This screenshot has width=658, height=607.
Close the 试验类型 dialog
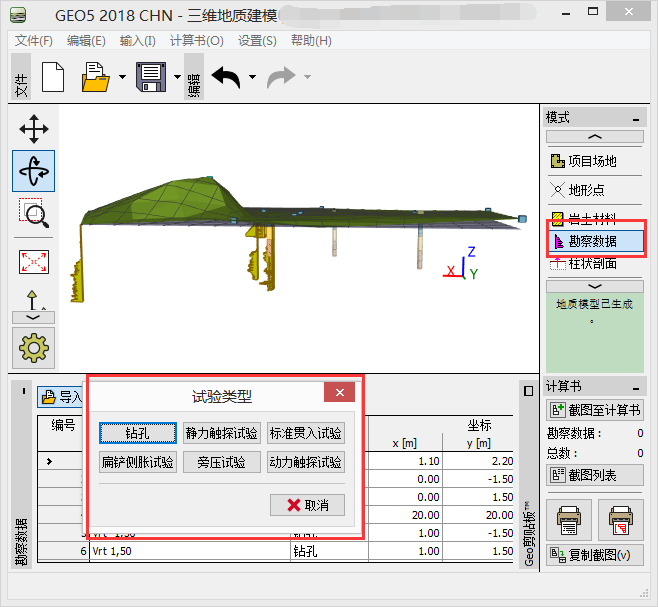click(340, 393)
